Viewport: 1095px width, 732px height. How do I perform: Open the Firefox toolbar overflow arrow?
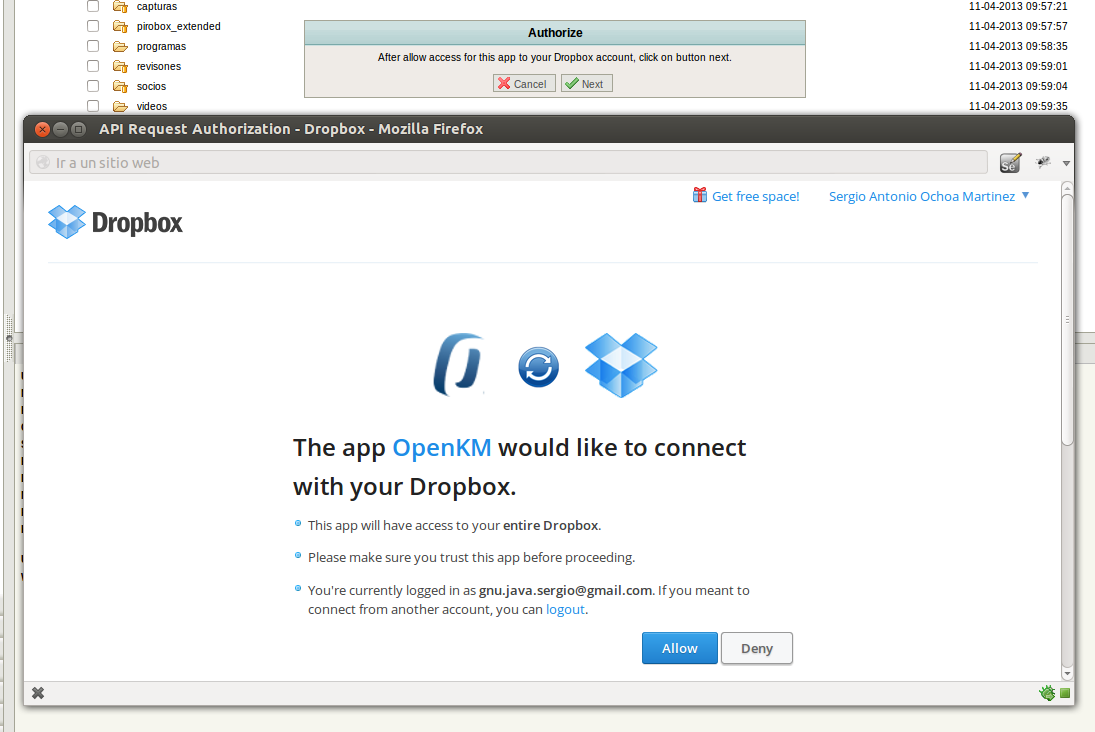pos(1066,163)
